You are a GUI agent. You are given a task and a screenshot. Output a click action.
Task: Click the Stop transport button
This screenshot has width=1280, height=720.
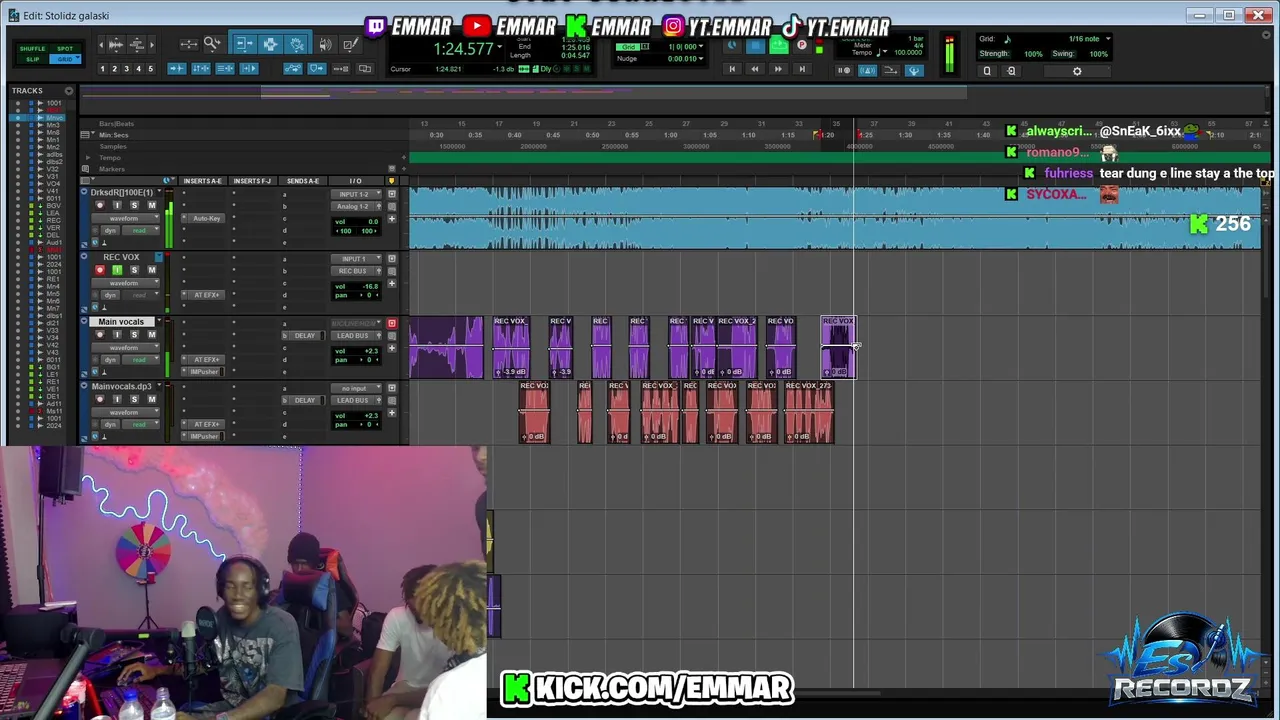coord(756,46)
